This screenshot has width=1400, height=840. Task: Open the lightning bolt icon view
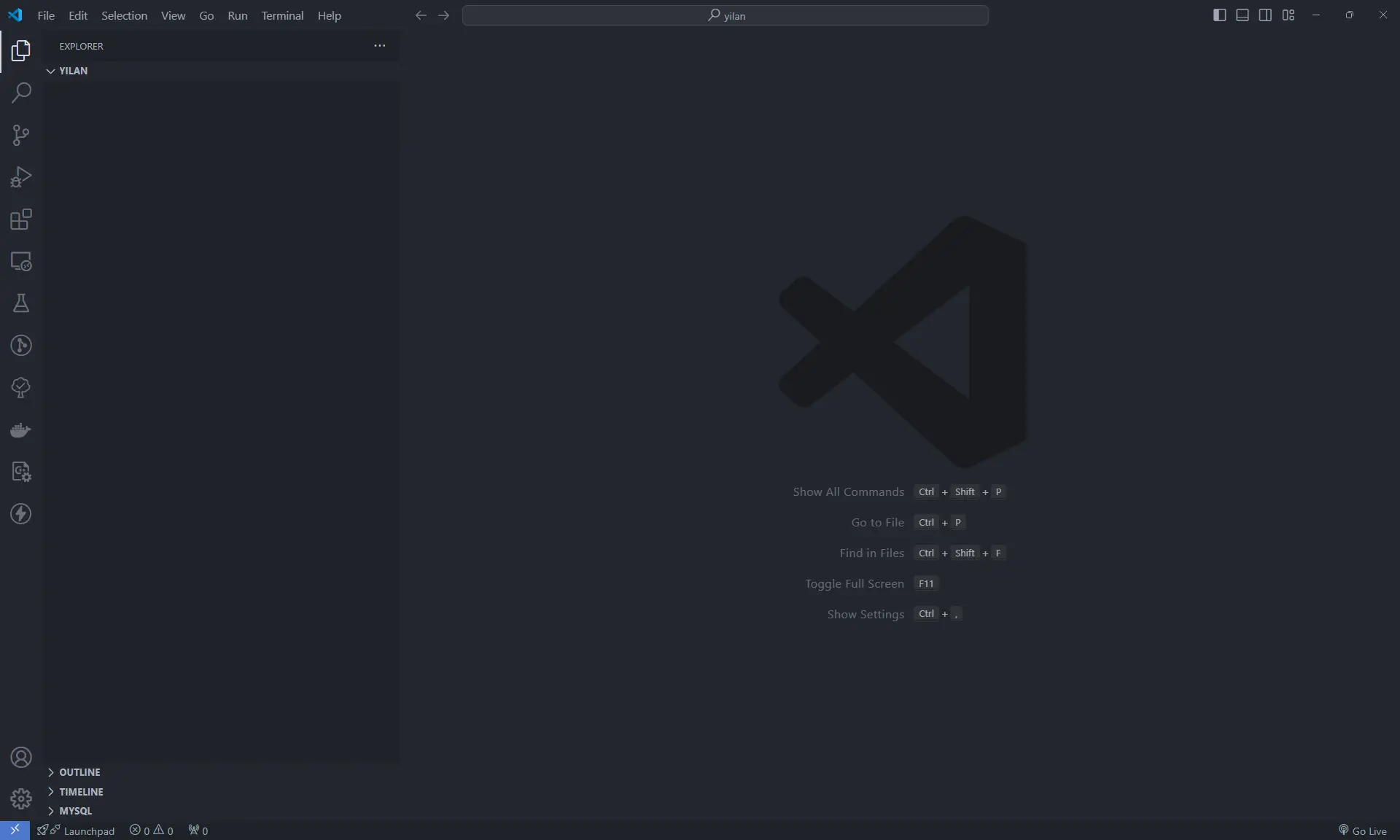click(x=21, y=514)
